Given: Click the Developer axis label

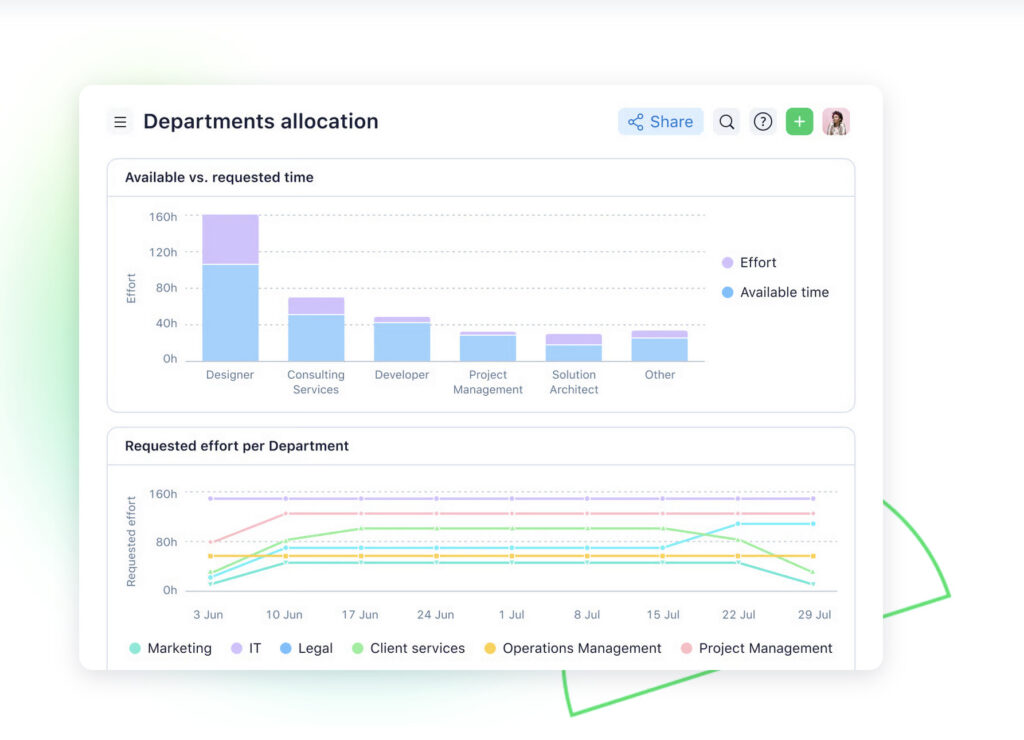Looking at the screenshot, I should click(402, 375).
